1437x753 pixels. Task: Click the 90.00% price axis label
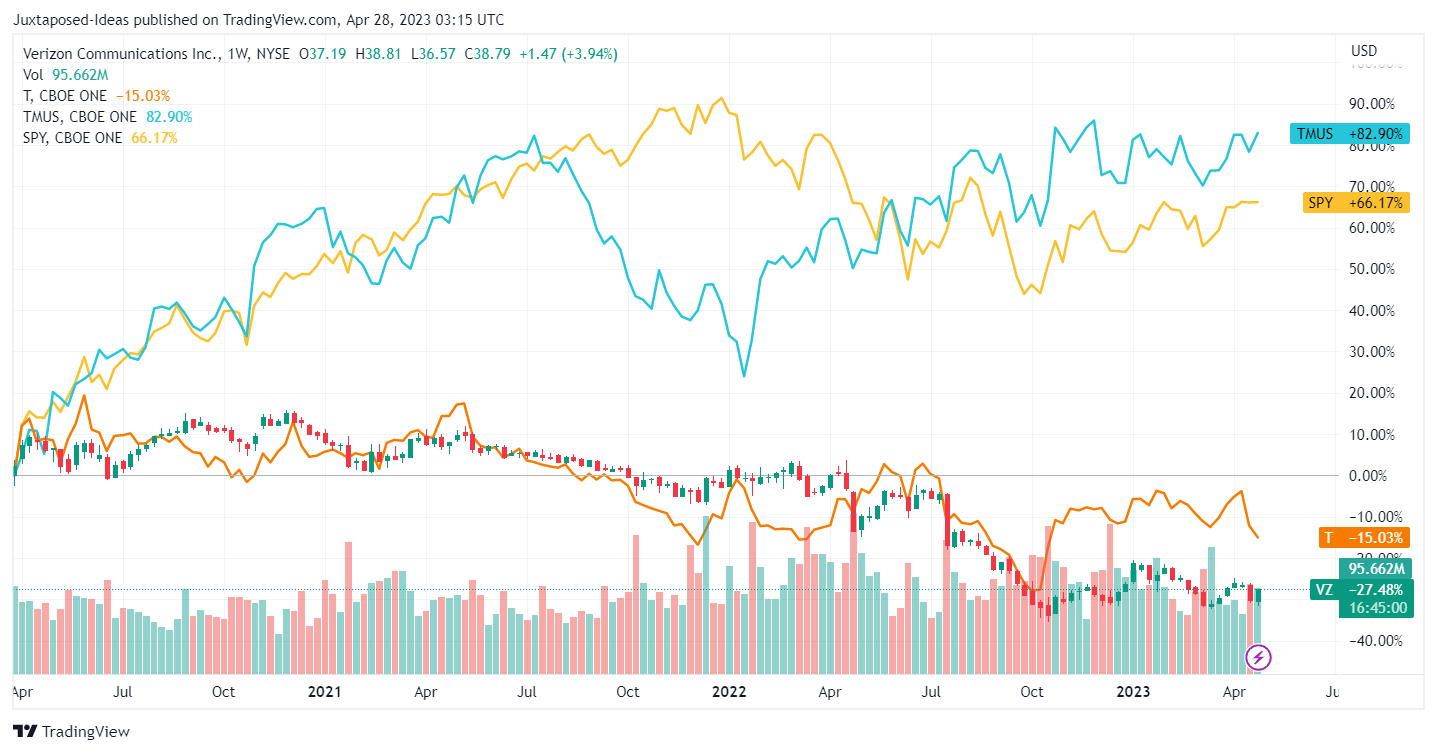point(1371,104)
